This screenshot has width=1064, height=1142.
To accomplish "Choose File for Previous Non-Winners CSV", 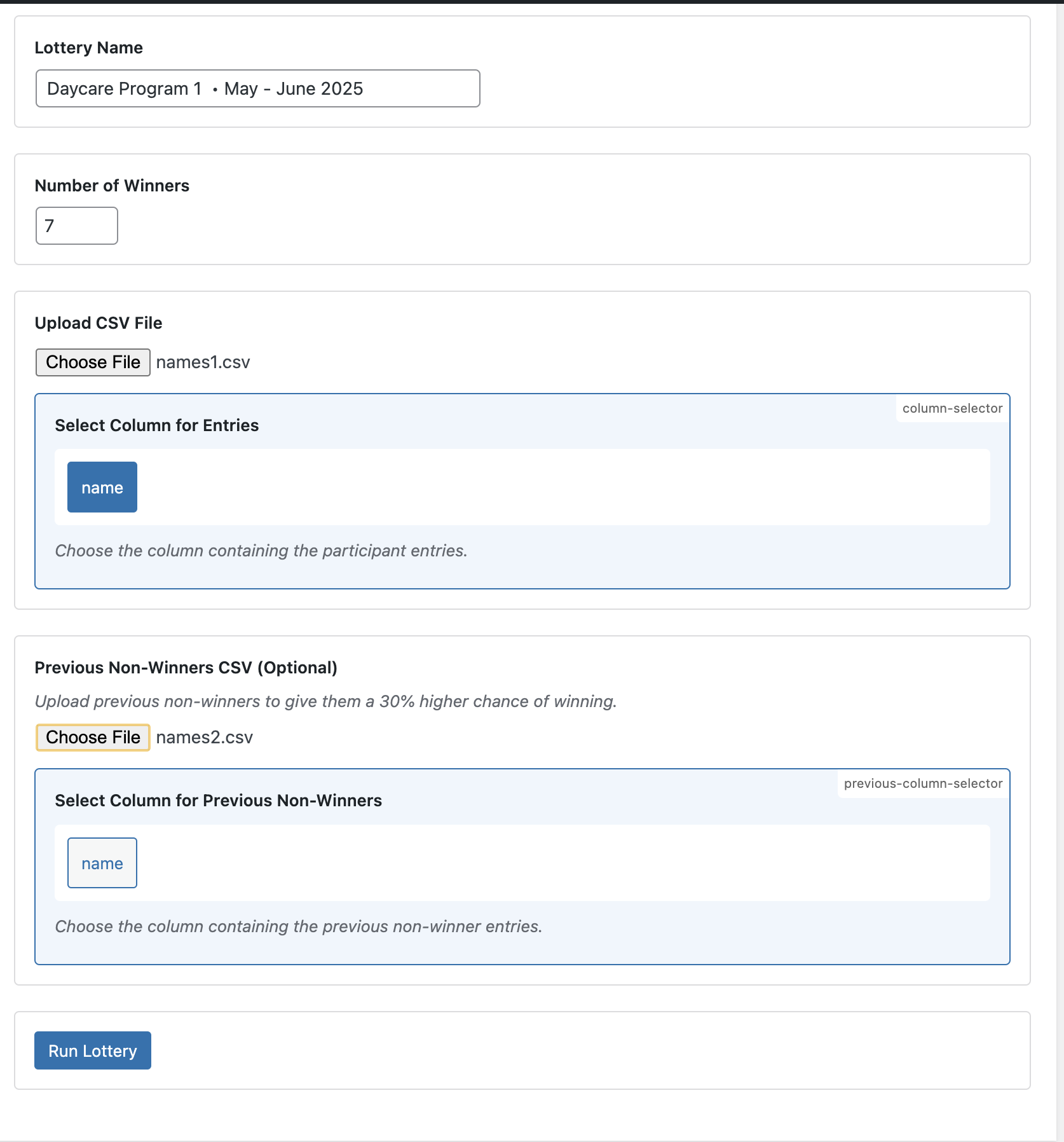I will click(x=93, y=738).
